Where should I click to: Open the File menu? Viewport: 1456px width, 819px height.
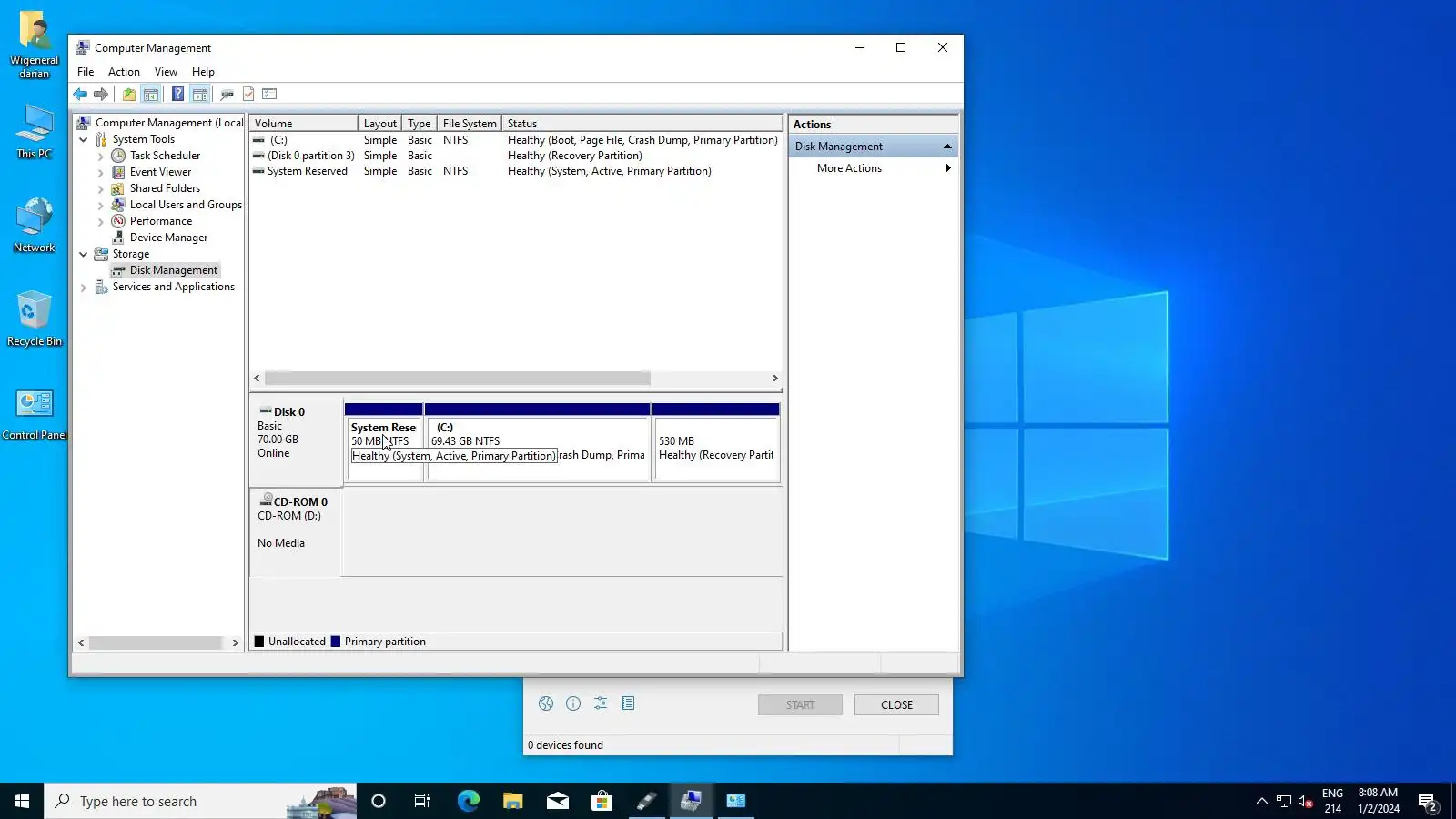click(x=86, y=72)
